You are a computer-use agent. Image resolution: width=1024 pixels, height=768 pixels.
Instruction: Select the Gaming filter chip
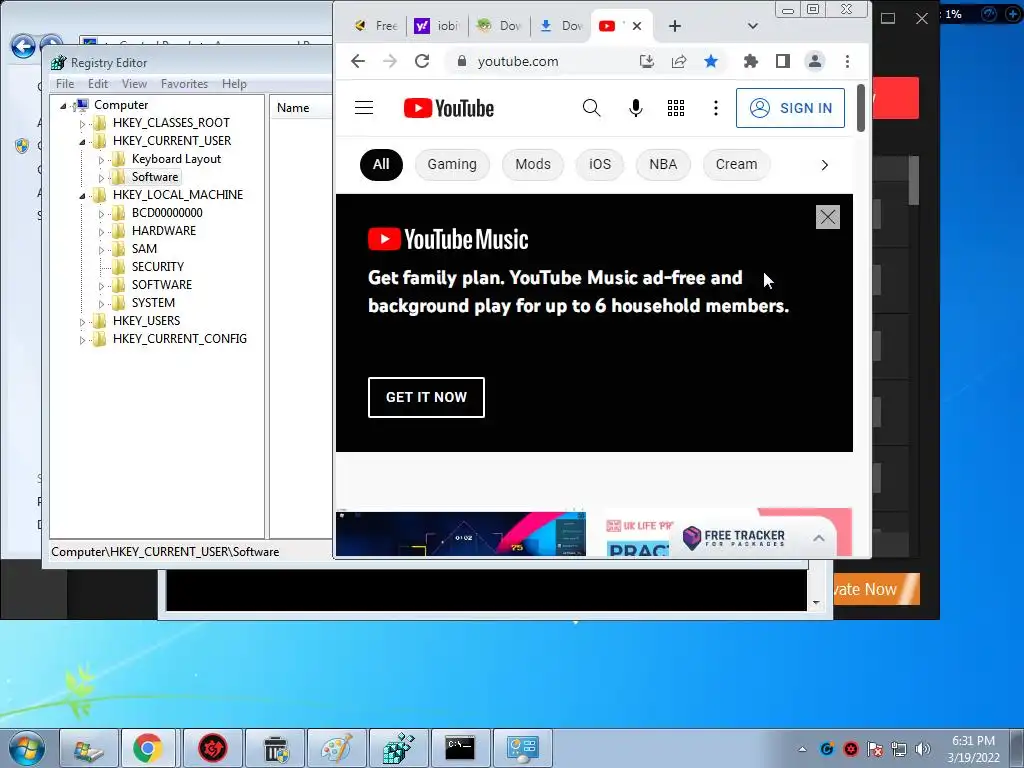tap(452, 165)
